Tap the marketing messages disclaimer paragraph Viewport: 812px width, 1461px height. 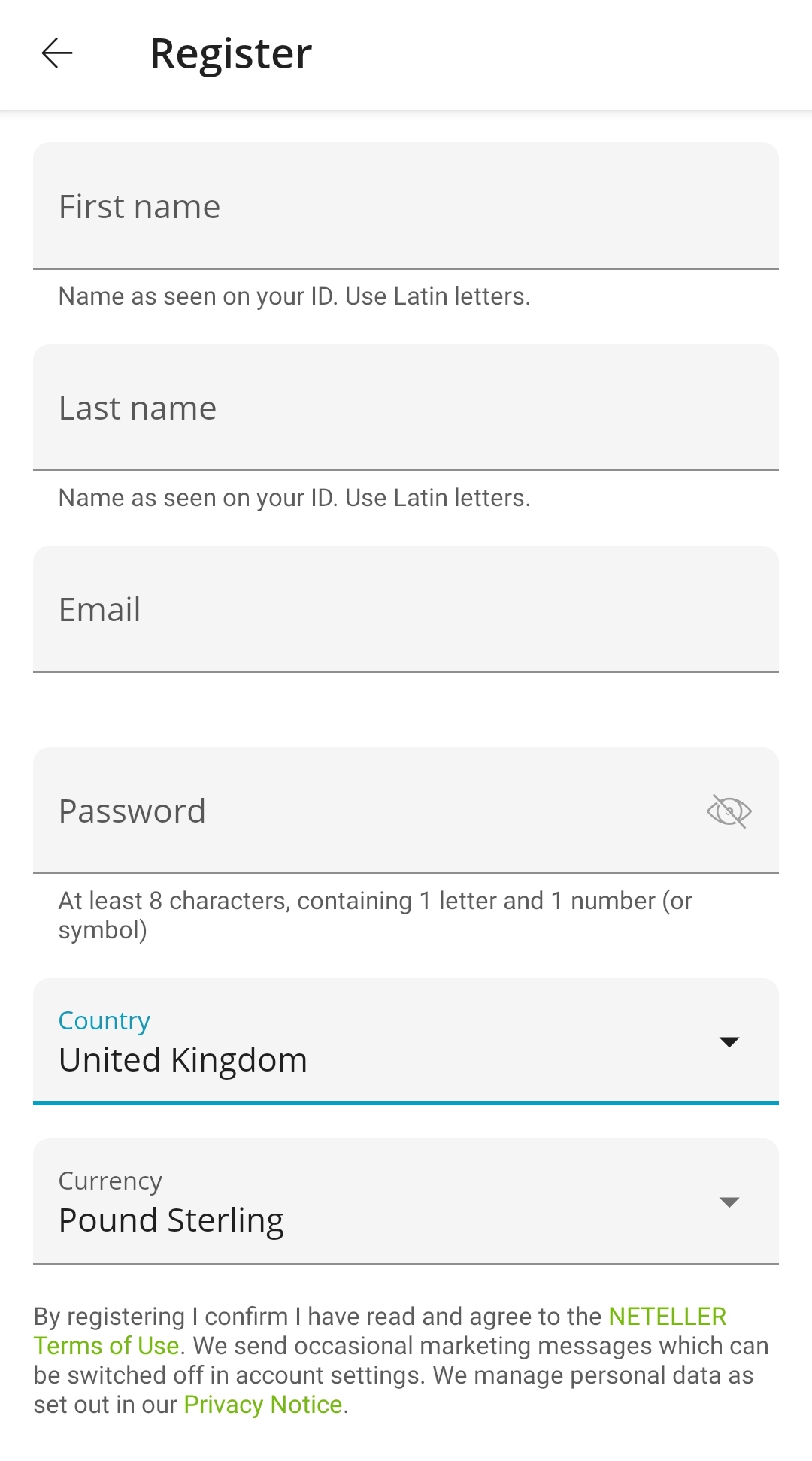click(x=401, y=1360)
